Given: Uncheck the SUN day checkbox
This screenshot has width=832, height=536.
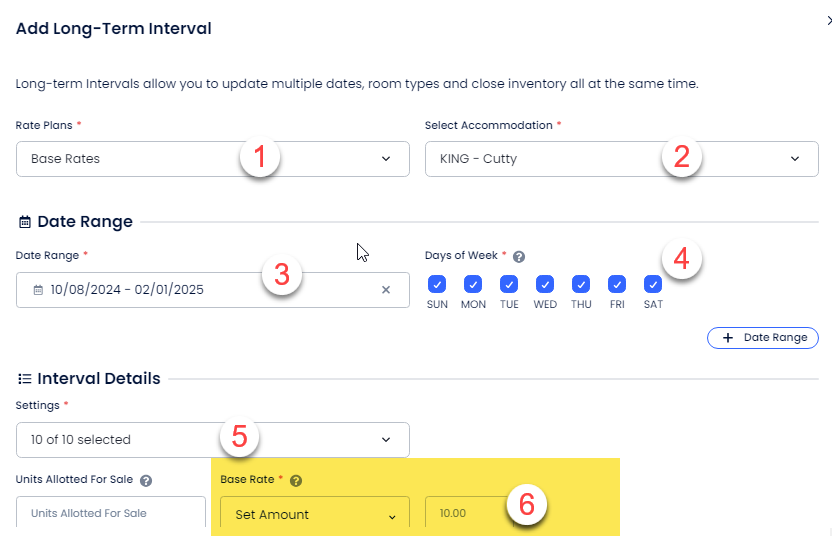Looking at the screenshot, I should click(437, 284).
